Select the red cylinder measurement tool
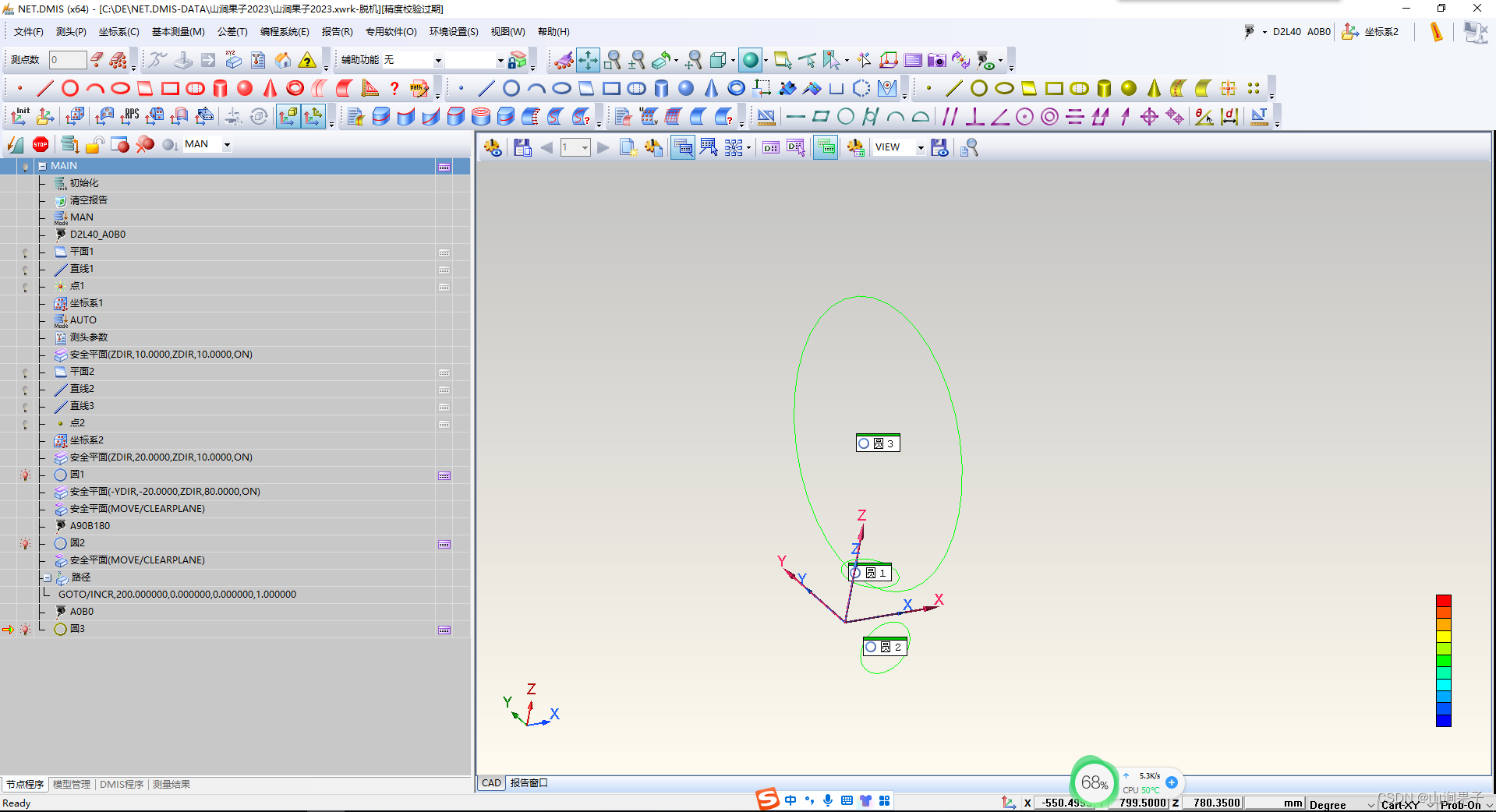This screenshot has height=812, width=1496. pyautogui.click(x=220, y=88)
